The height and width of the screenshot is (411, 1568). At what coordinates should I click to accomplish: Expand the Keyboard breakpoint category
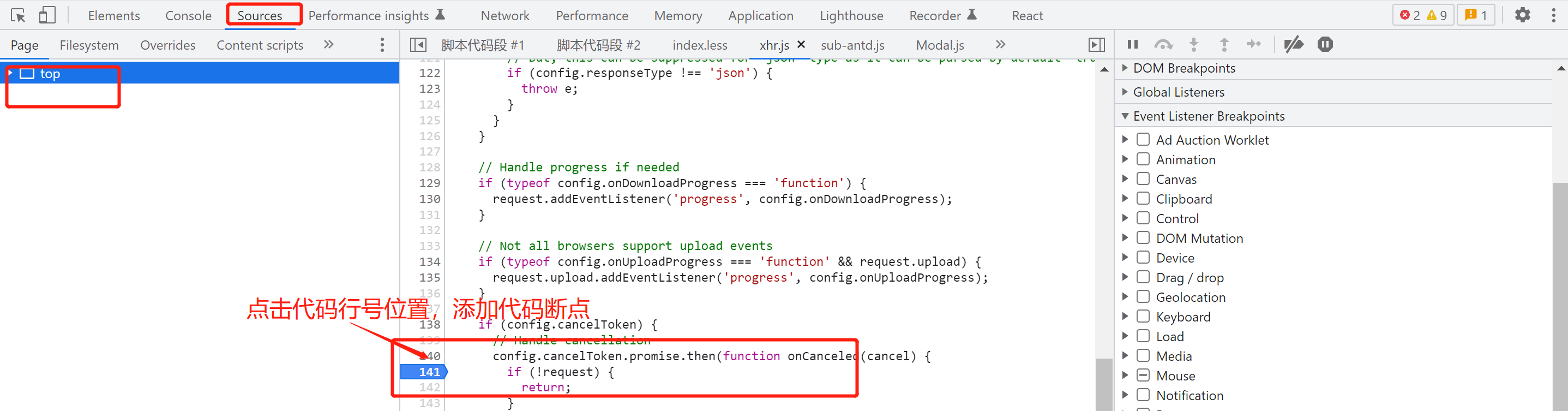coord(1125,316)
